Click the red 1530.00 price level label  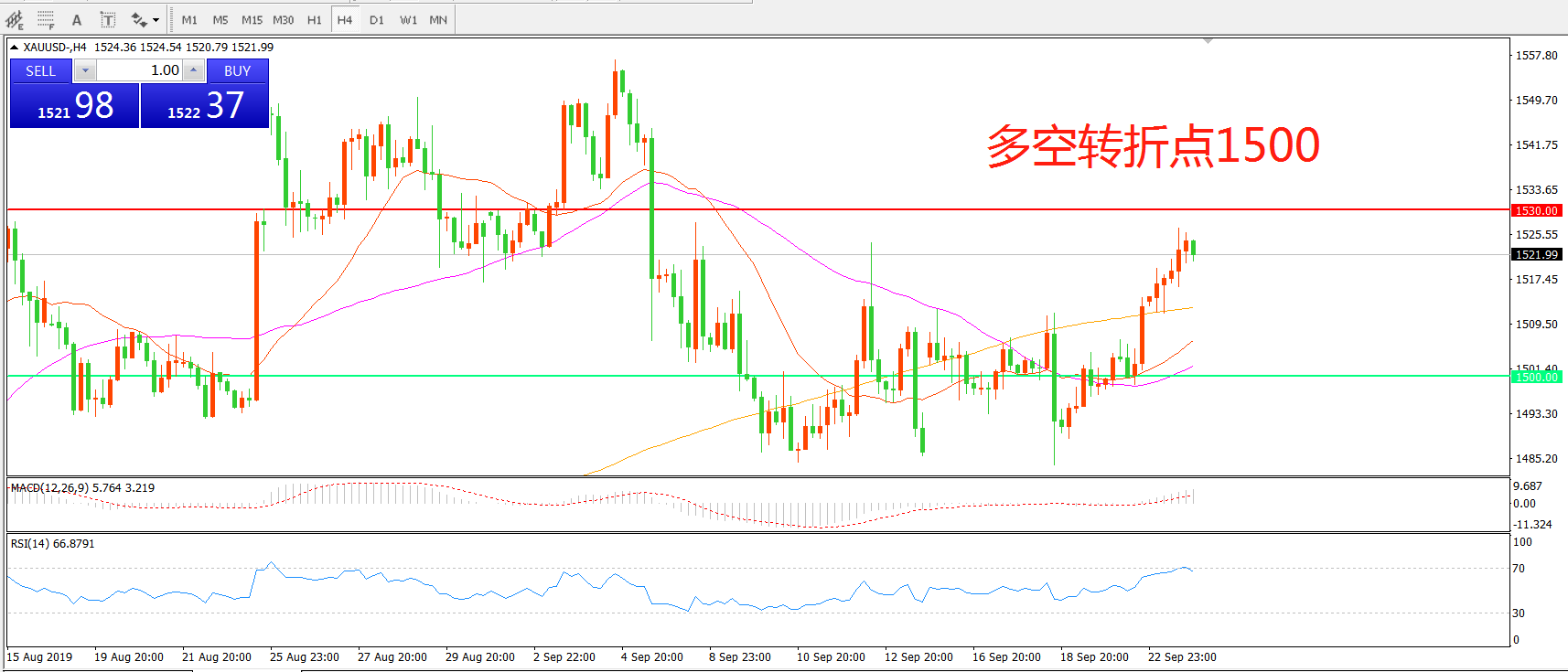tap(1536, 210)
